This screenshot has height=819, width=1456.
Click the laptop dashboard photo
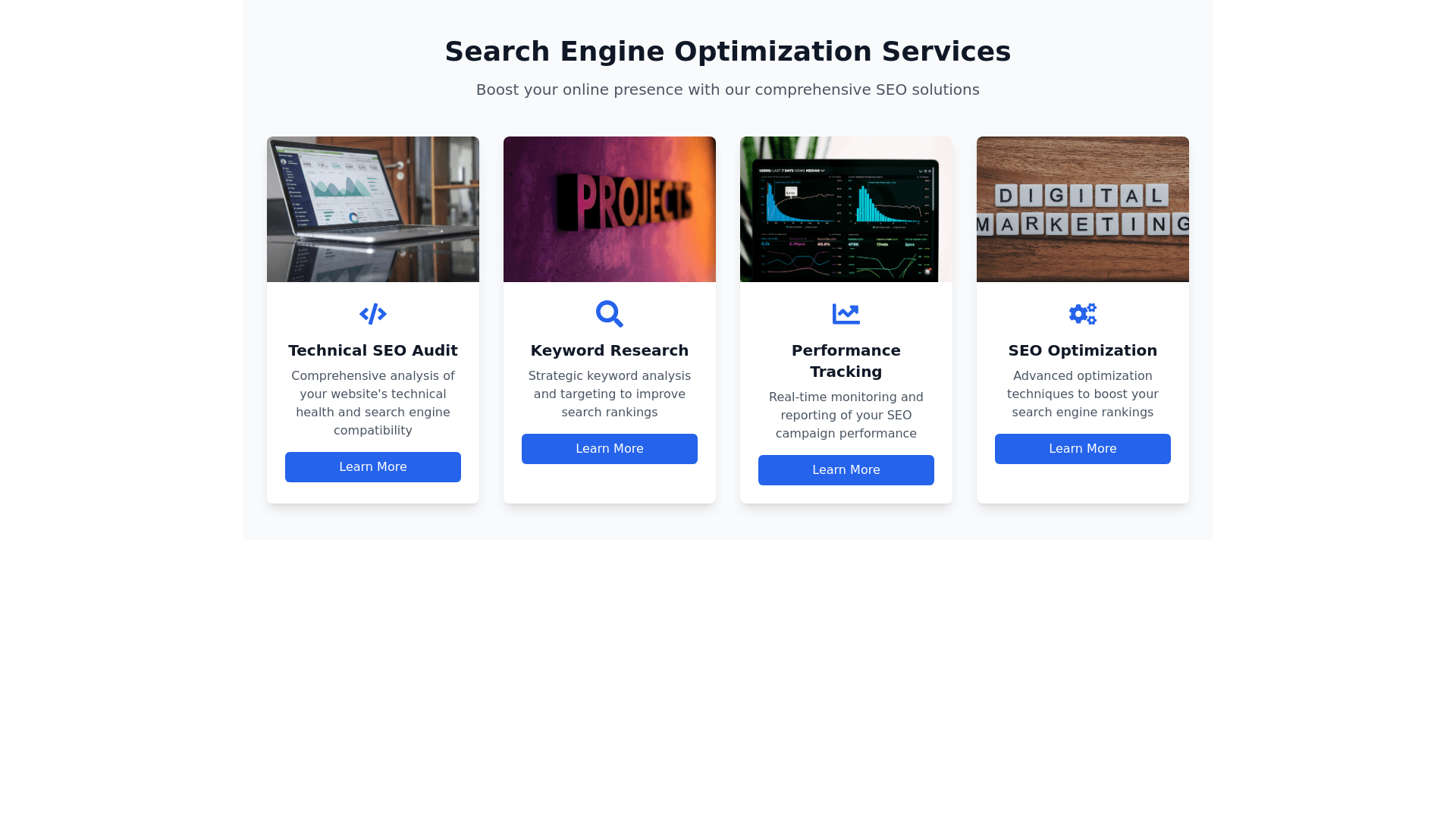(373, 209)
